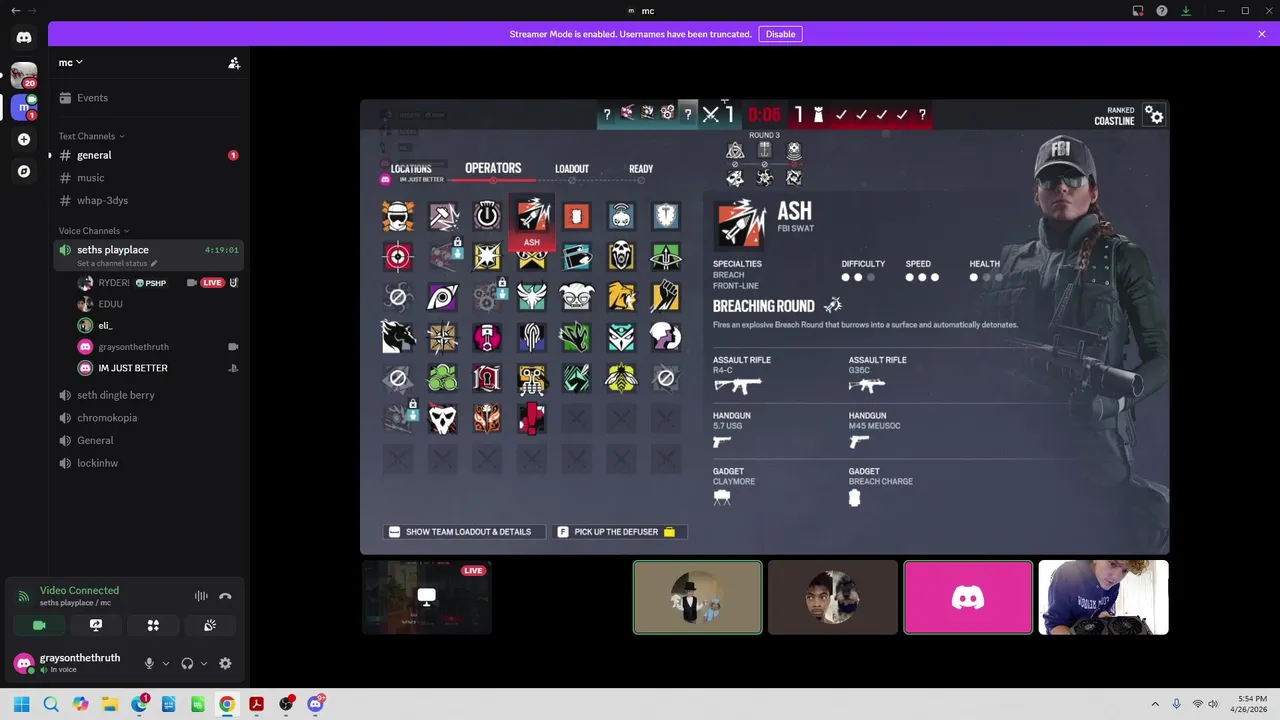The width and height of the screenshot is (1280, 720).
Task: Open the soundboard button
Action: [x=210, y=625]
